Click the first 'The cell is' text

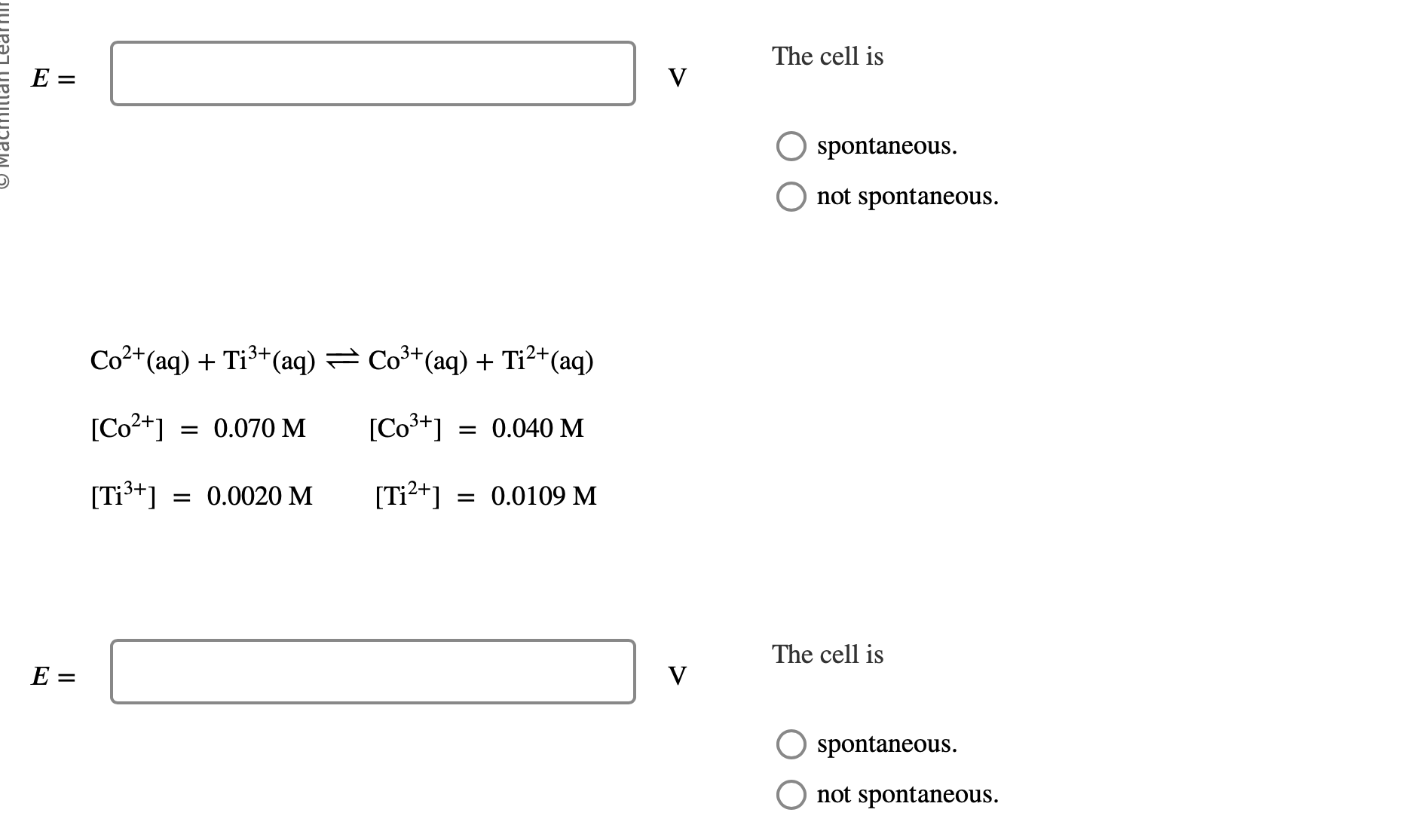tap(828, 56)
